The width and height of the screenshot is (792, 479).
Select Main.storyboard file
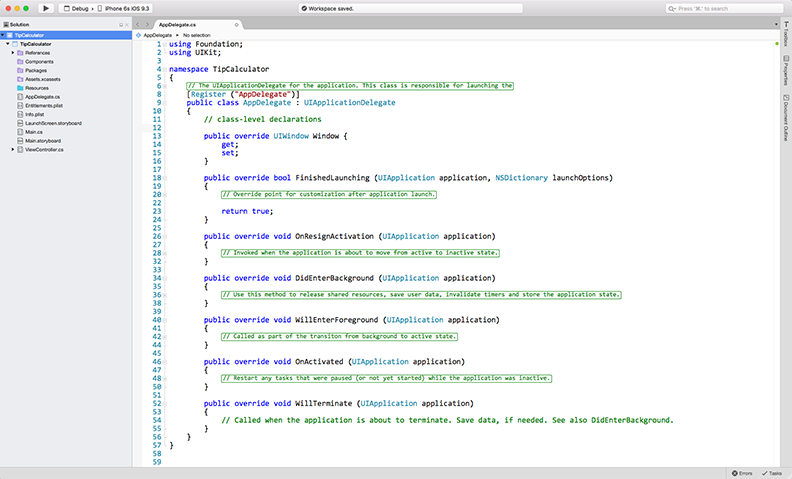[x=43, y=141]
